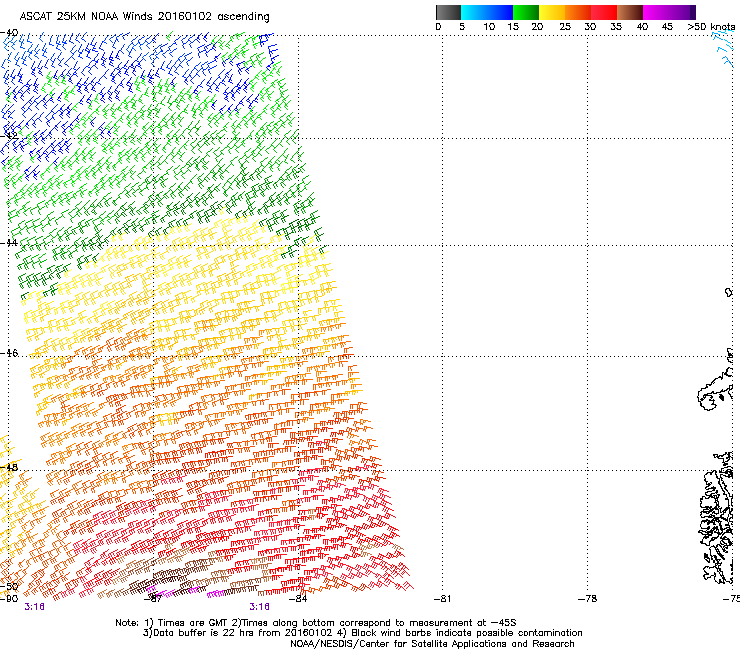Image resolution: width=740 pixels, height=650 pixels.
Task: Click the legend scale label "15"
Action: tap(513, 27)
